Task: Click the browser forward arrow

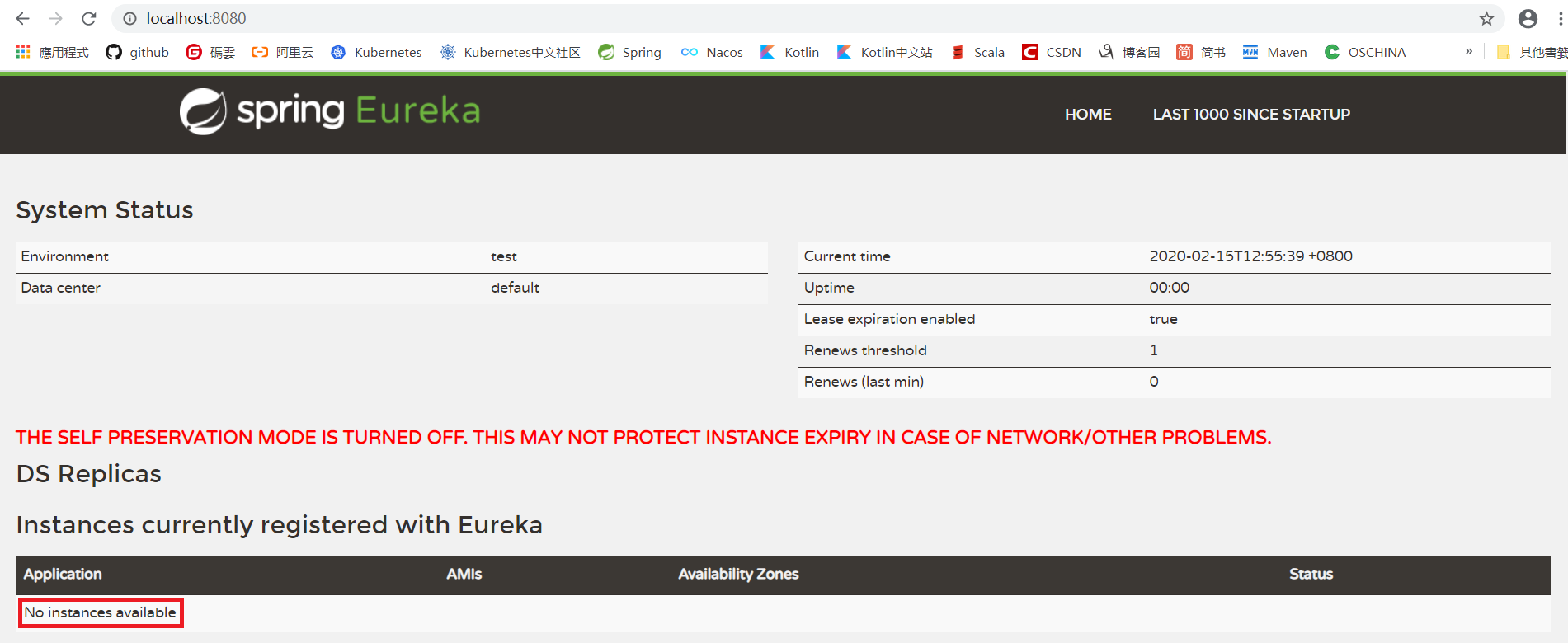Action: point(55,18)
